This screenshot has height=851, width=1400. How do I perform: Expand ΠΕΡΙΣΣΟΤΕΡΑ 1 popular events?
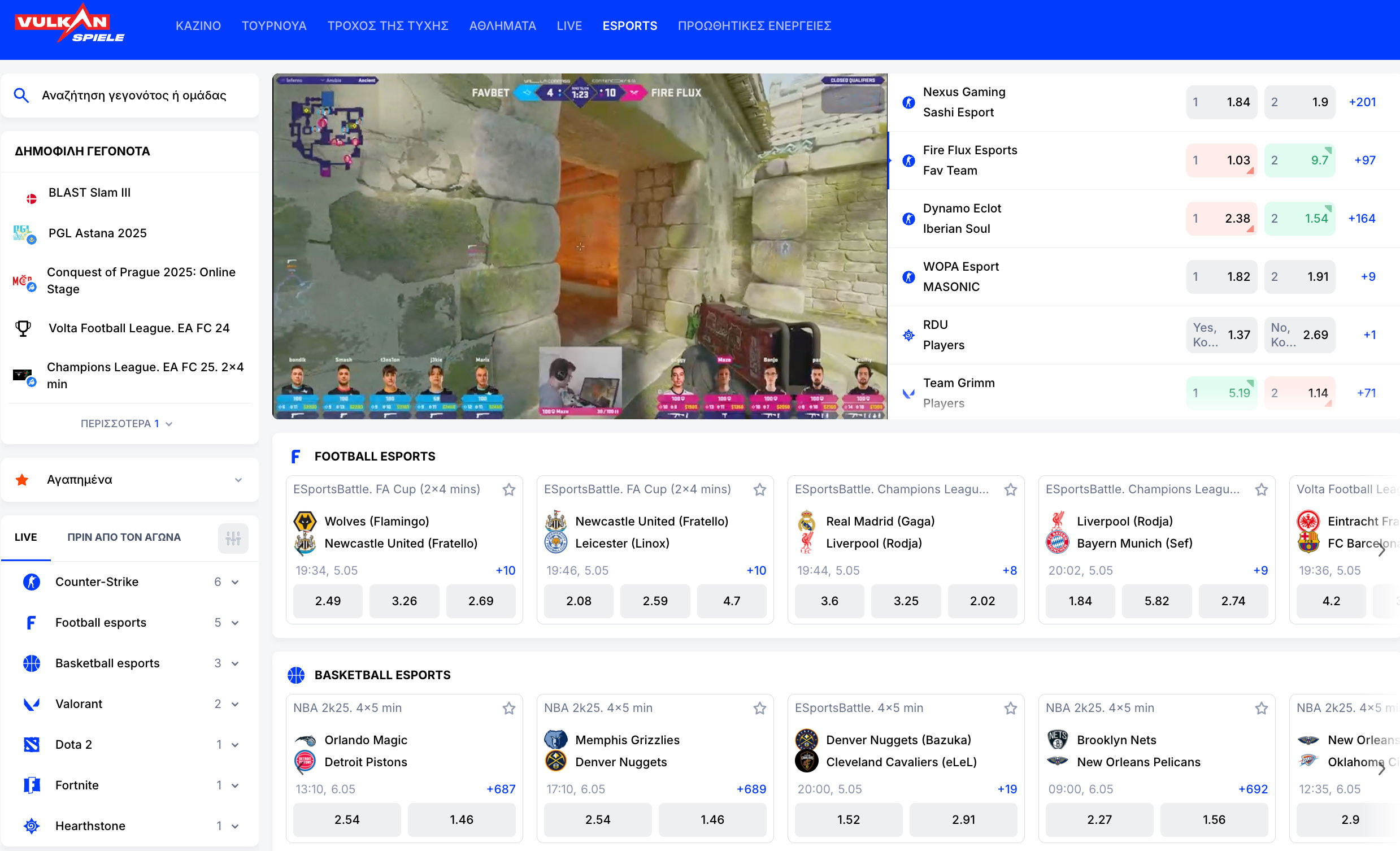point(126,424)
